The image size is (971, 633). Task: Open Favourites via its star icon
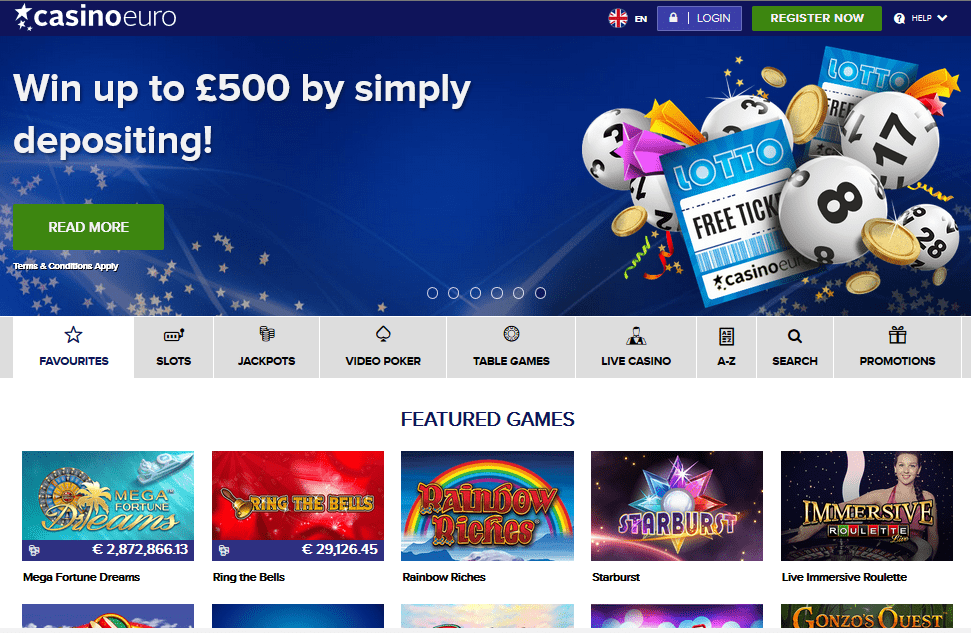[x=73, y=335]
